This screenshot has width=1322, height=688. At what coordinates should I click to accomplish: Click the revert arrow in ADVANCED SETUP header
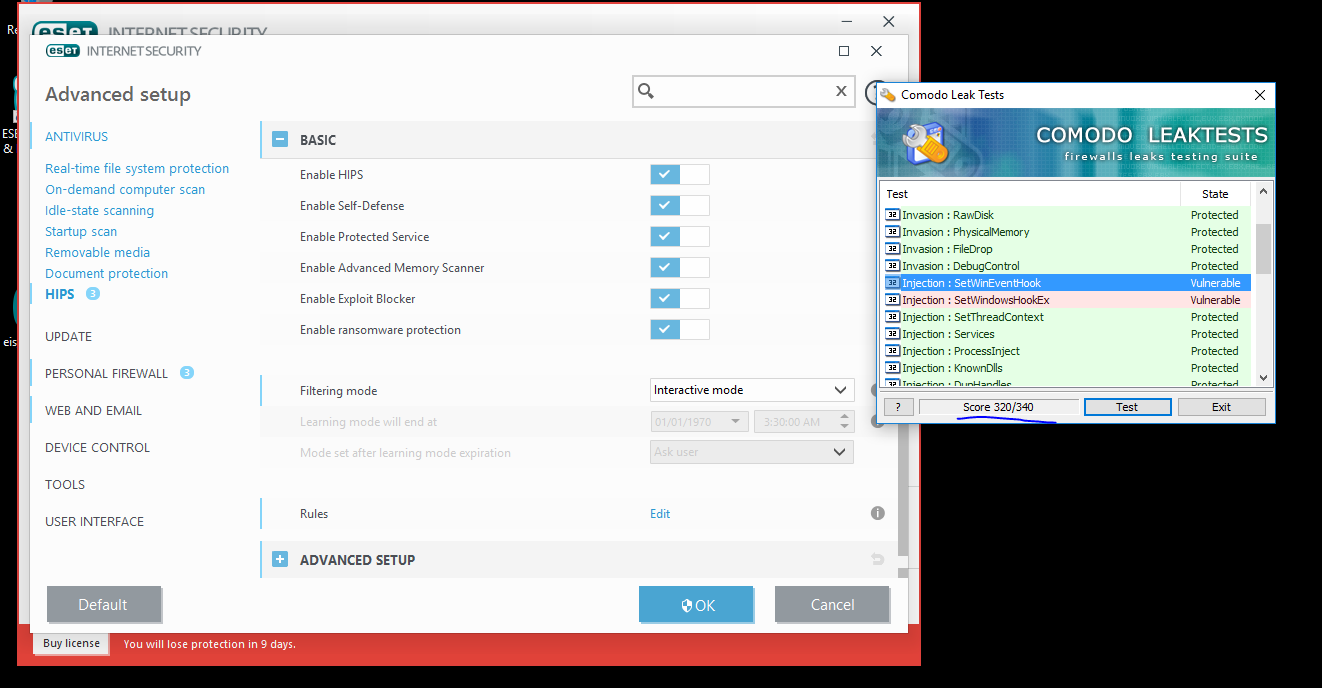point(878,560)
